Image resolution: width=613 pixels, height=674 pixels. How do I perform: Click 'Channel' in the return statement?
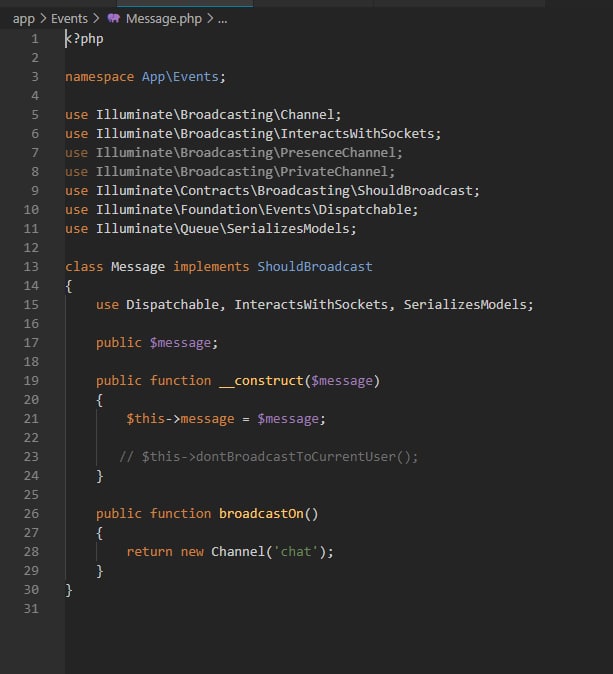[238, 551]
